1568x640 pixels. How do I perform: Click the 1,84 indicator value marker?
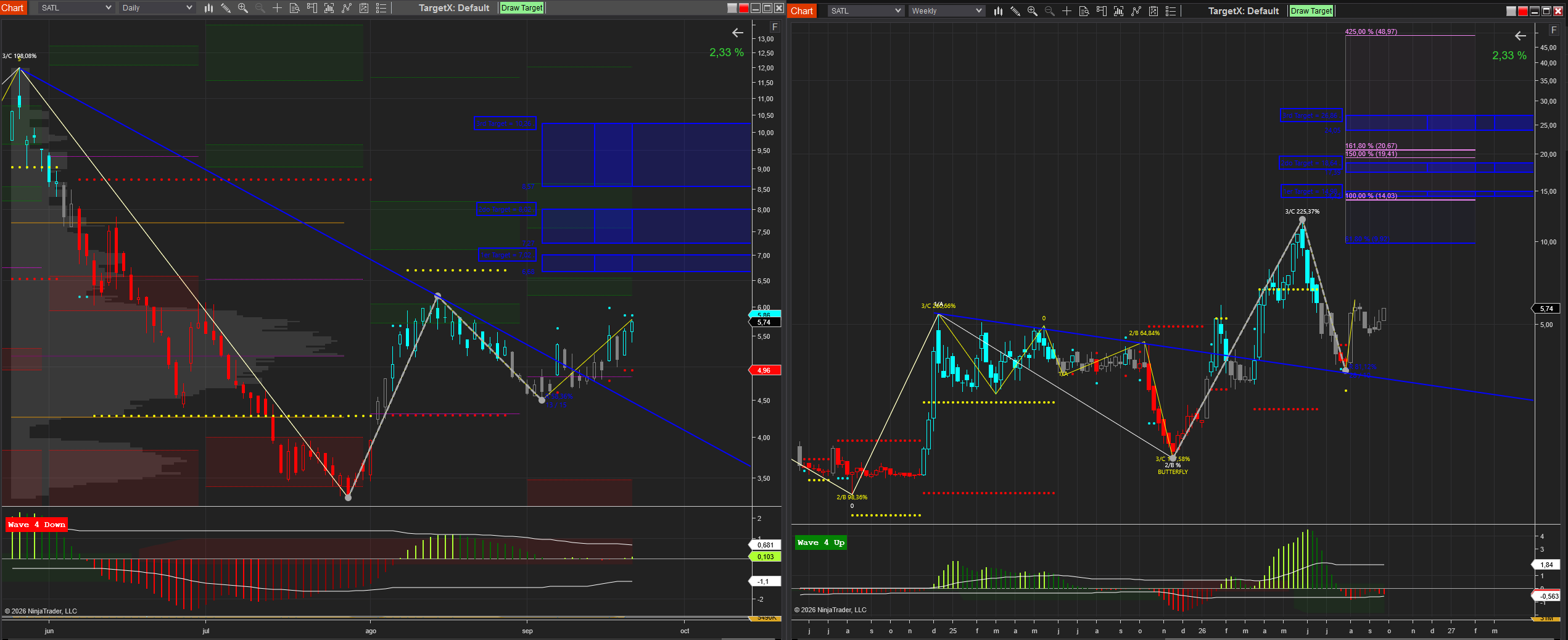click(1546, 565)
